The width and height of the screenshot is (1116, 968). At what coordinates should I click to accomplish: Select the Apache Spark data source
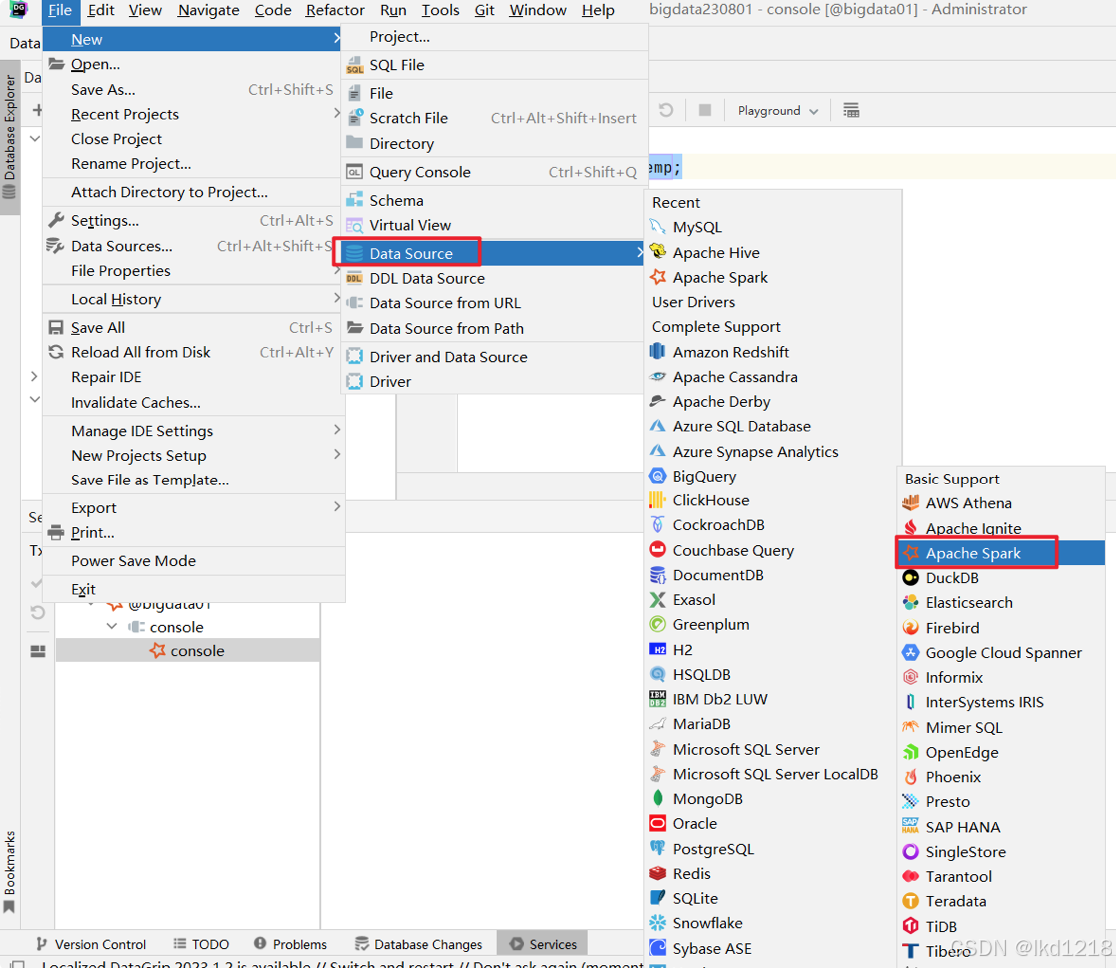(x=976, y=552)
